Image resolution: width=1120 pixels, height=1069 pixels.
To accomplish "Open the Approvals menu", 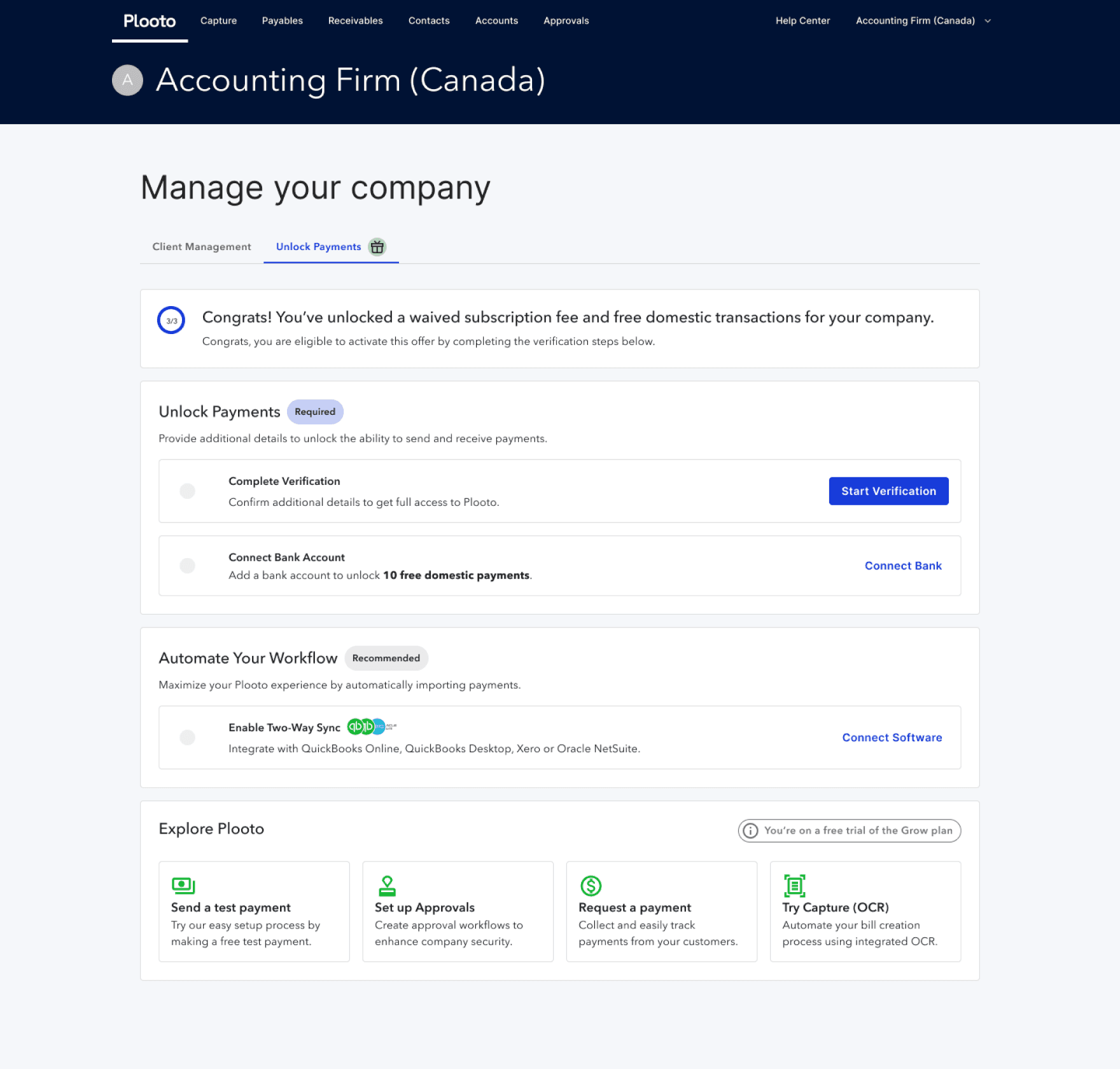I will (x=566, y=21).
